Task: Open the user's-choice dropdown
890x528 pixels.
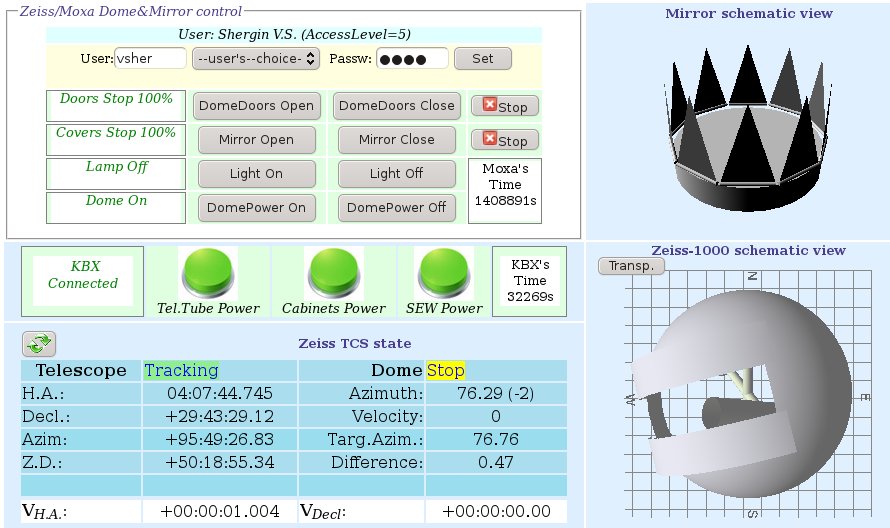Action: [x=256, y=58]
